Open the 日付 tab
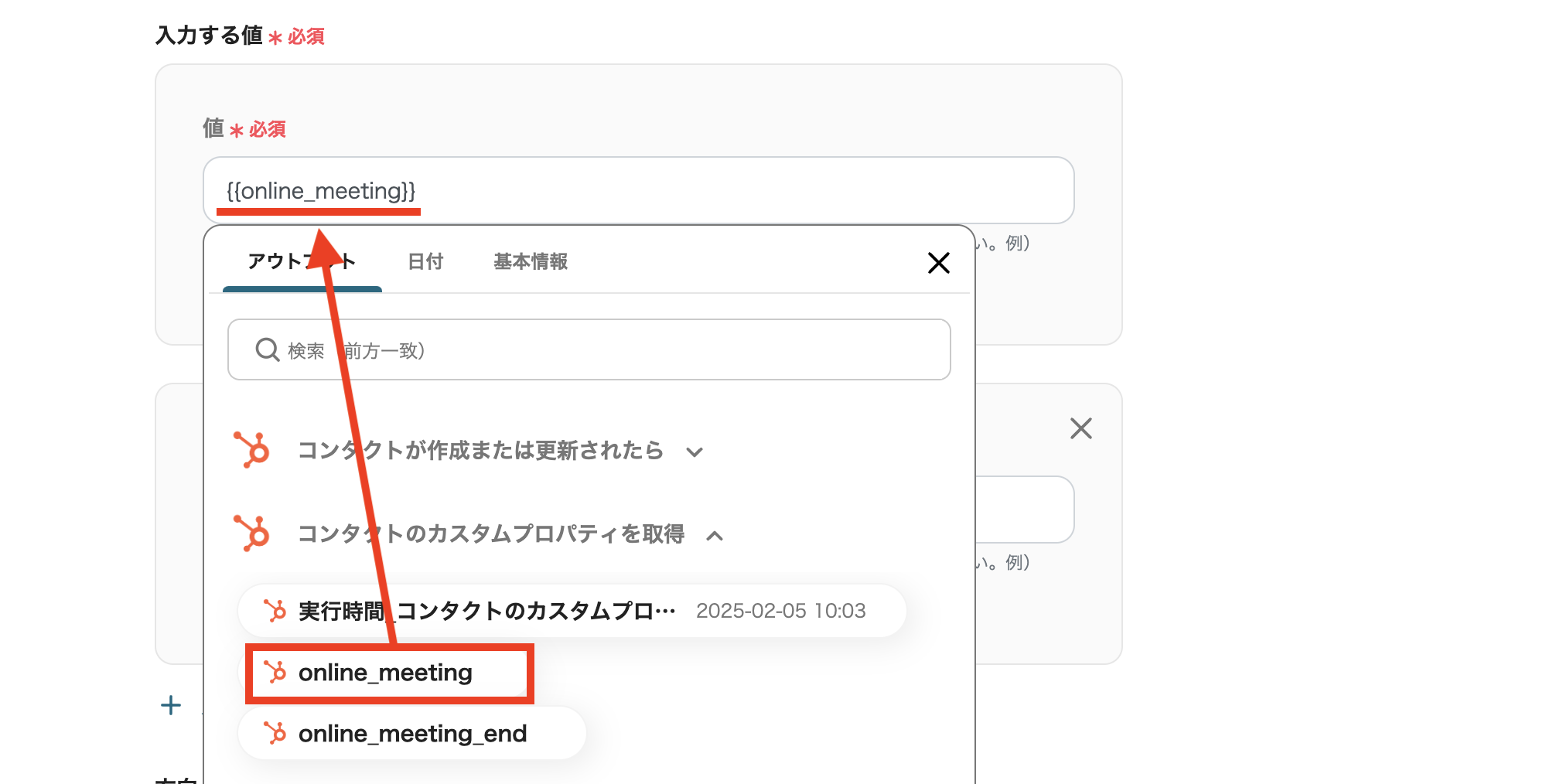Image resolution: width=1553 pixels, height=784 pixels. [x=425, y=262]
